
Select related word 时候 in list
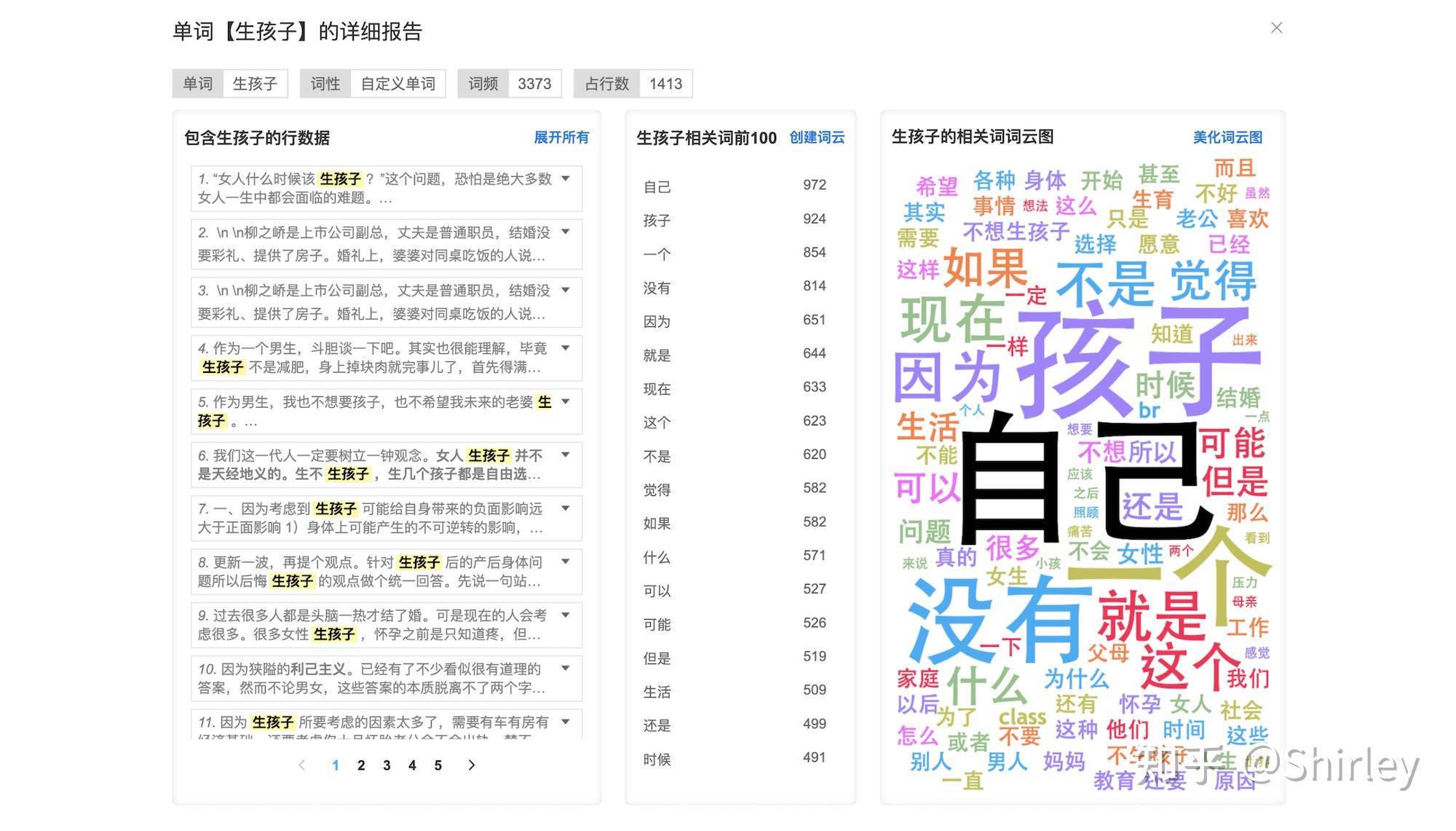click(657, 760)
